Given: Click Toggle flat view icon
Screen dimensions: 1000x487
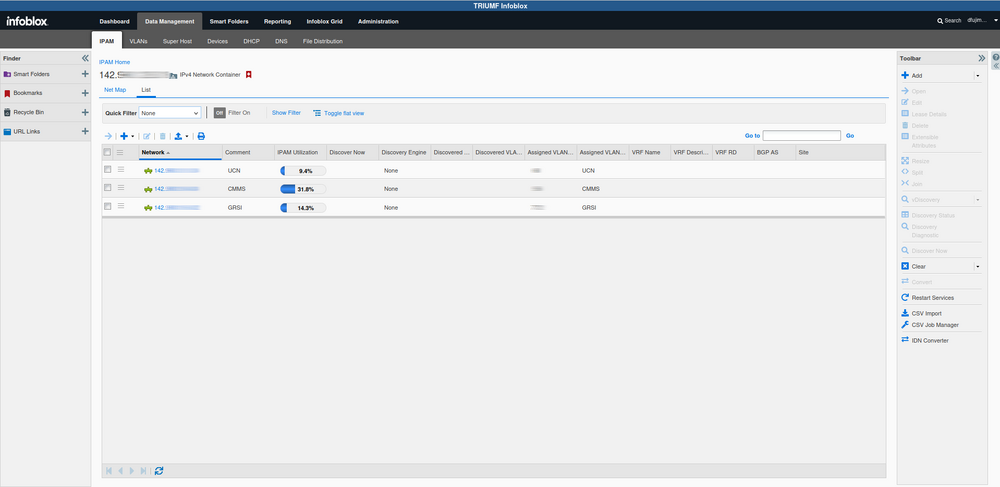Looking at the screenshot, I should [x=318, y=113].
